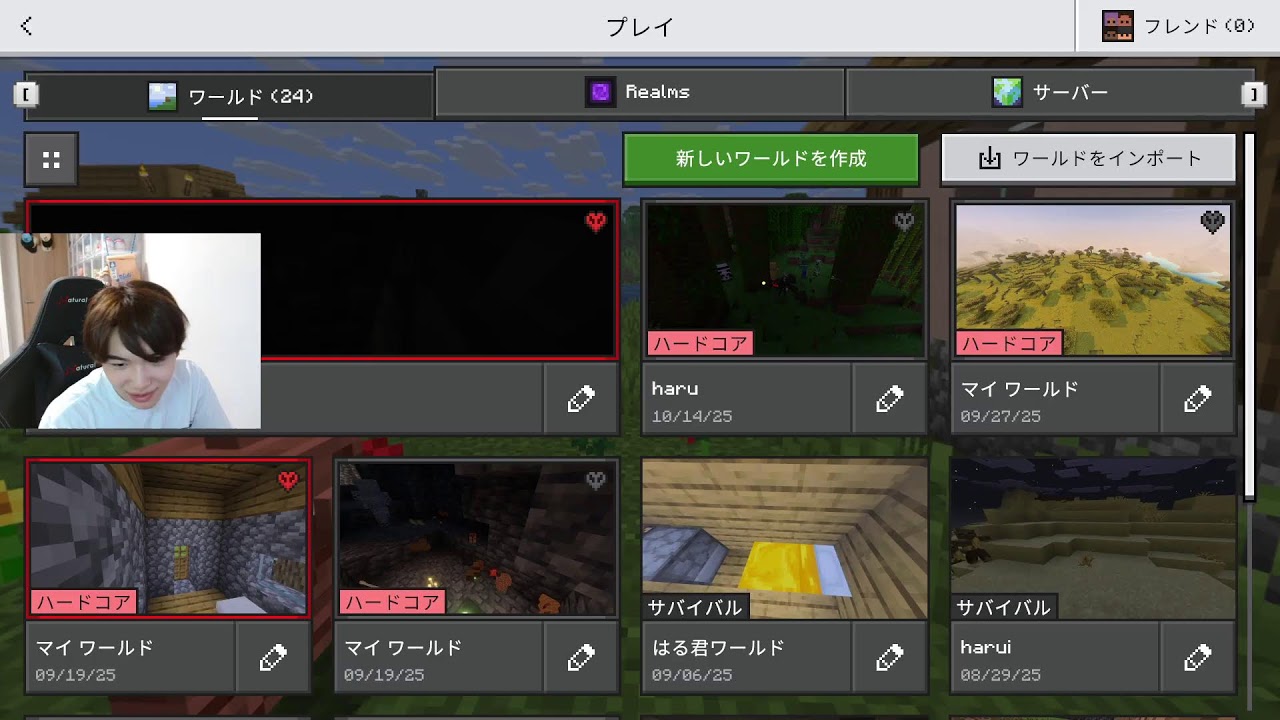Open edit pencil for haru world

pyautogui.click(x=889, y=398)
